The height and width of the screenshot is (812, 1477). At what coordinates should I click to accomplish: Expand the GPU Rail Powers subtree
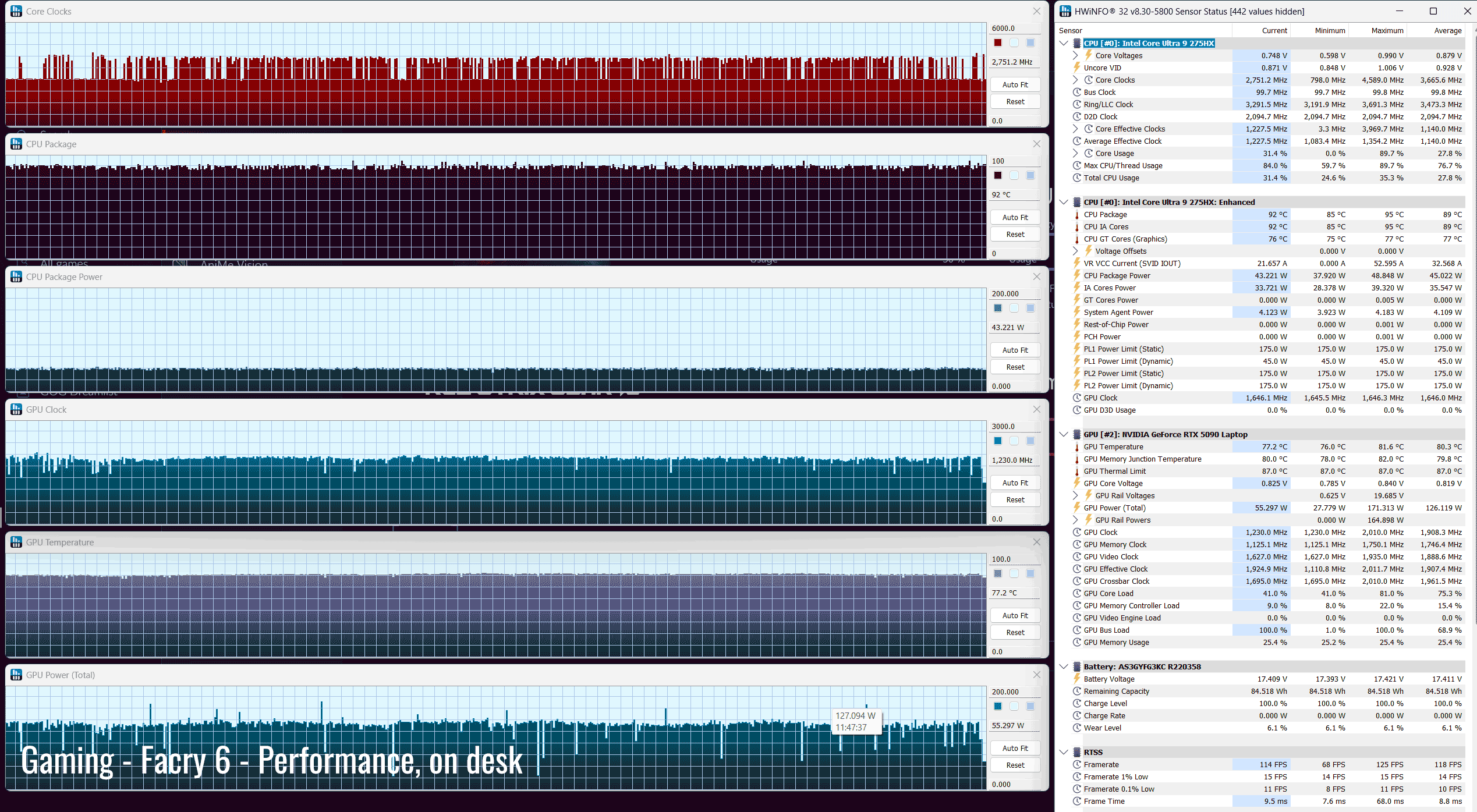coord(1075,520)
